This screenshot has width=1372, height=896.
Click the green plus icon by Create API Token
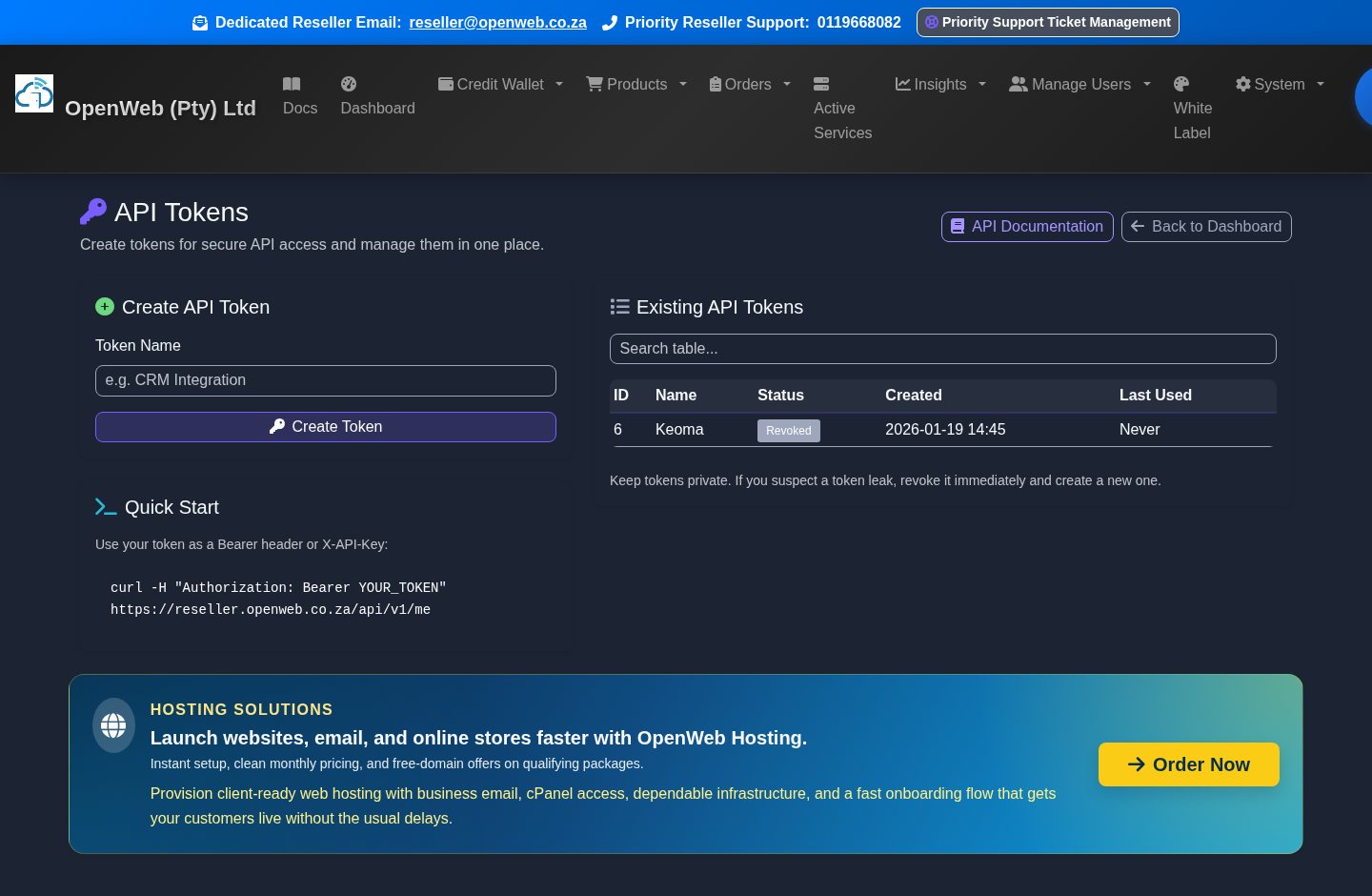click(105, 307)
